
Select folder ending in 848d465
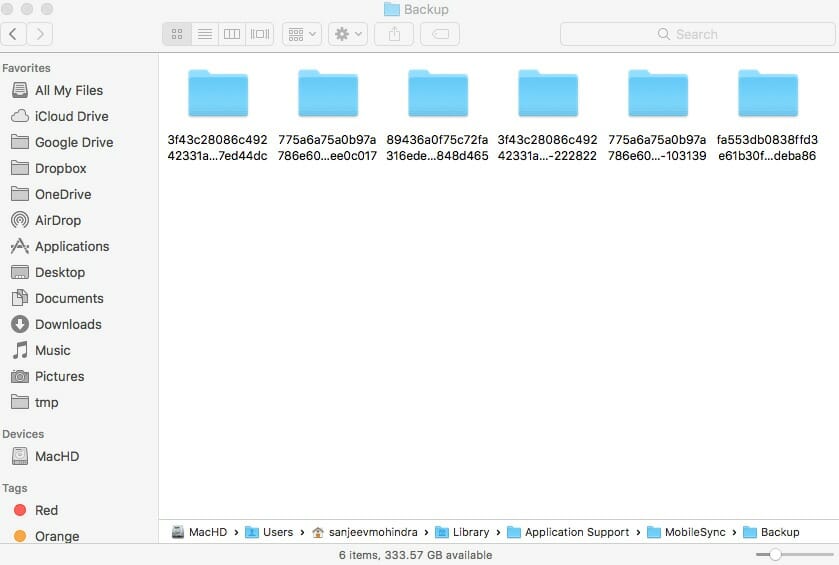tap(438, 116)
